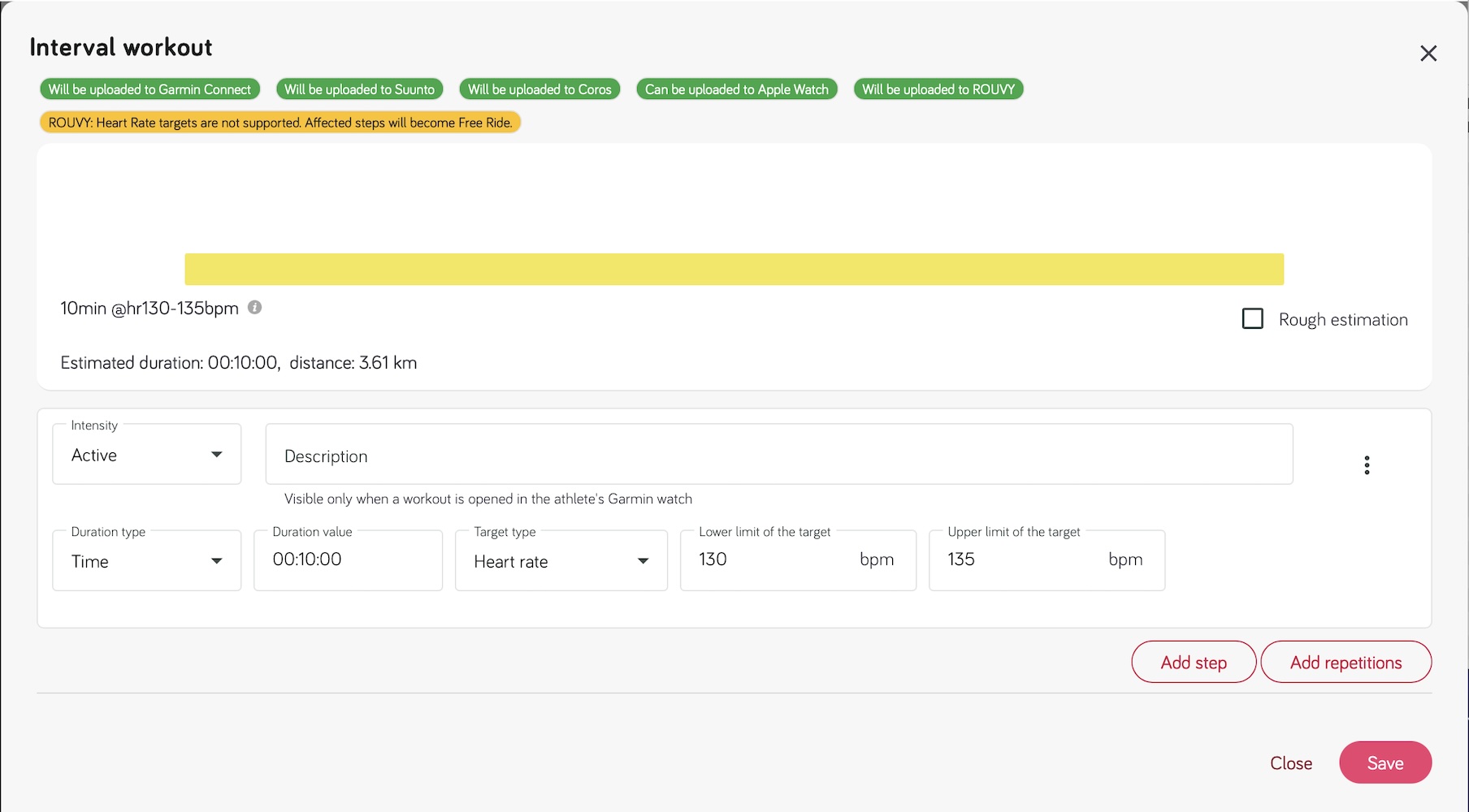
Task: Click the Garmin watch visibility hint text
Action: 488,499
